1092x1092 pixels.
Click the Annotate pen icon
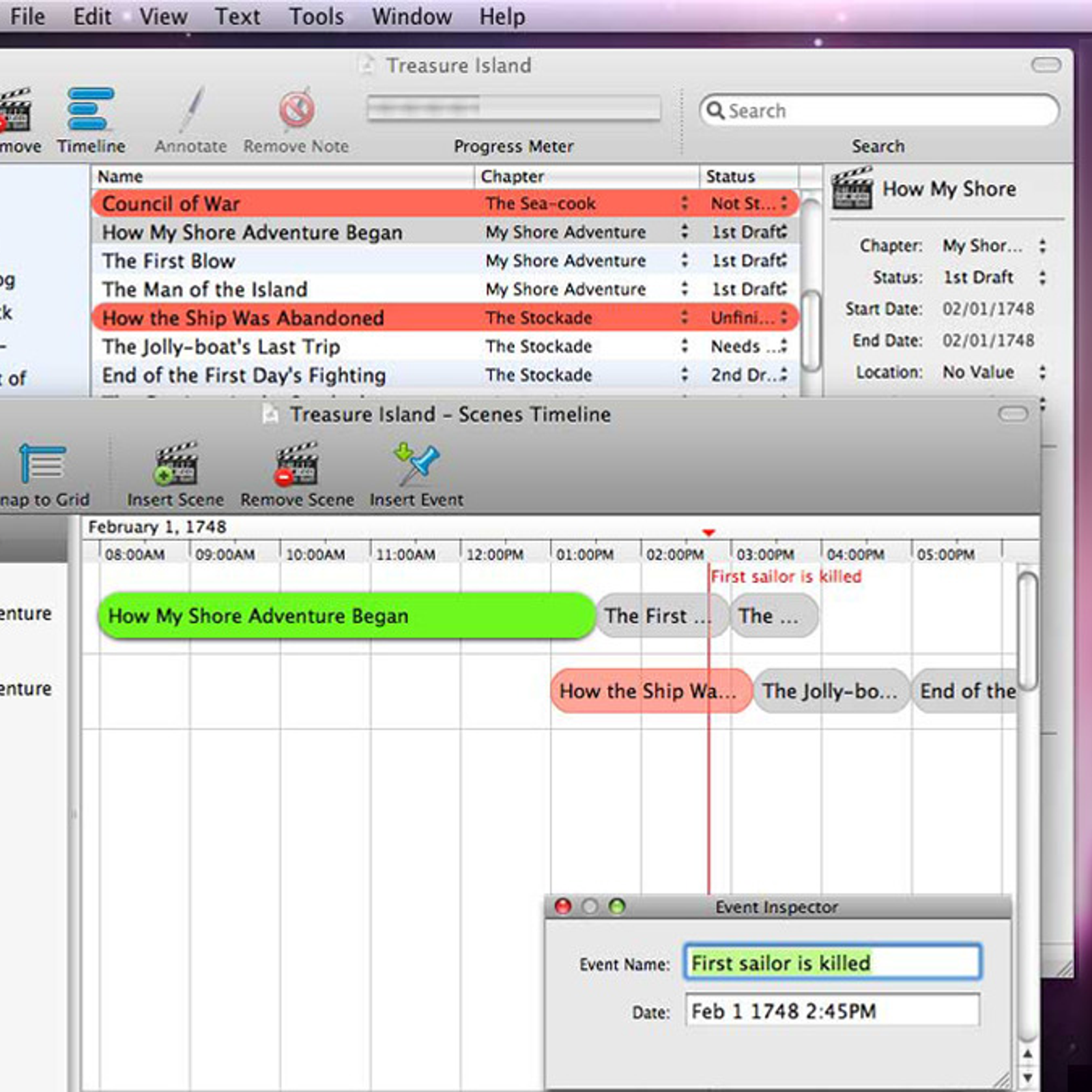pos(192,109)
